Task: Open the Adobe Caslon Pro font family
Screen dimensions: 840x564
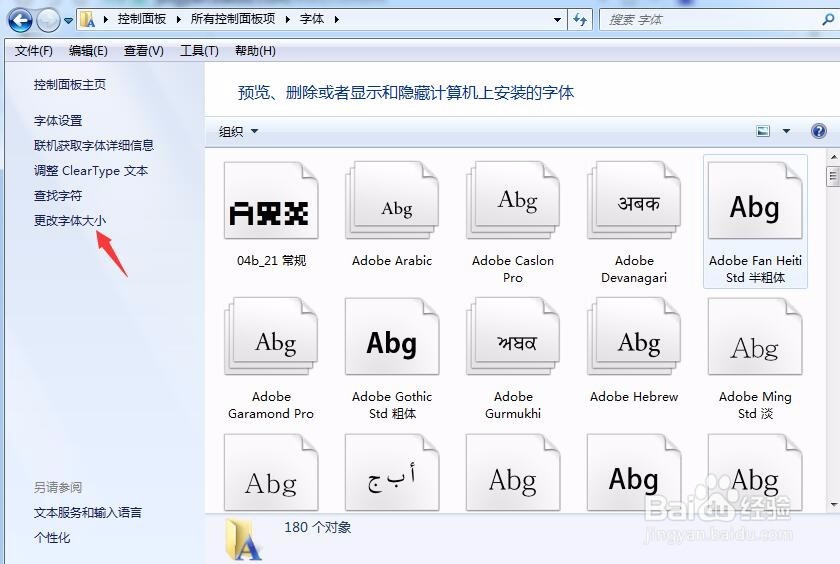Action: (x=513, y=201)
